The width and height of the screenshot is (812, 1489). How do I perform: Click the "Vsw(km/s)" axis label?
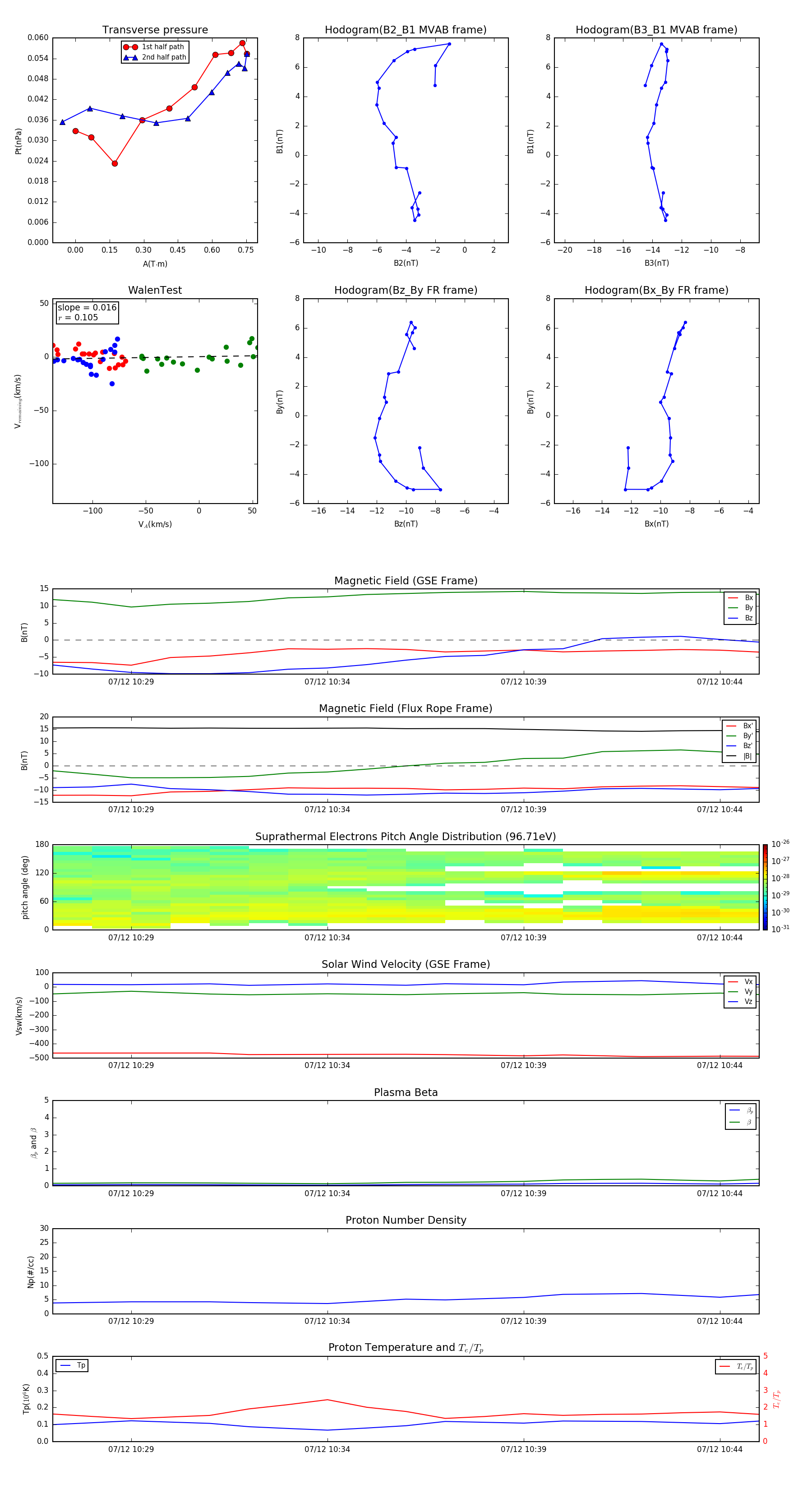[x=19, y=1016]
